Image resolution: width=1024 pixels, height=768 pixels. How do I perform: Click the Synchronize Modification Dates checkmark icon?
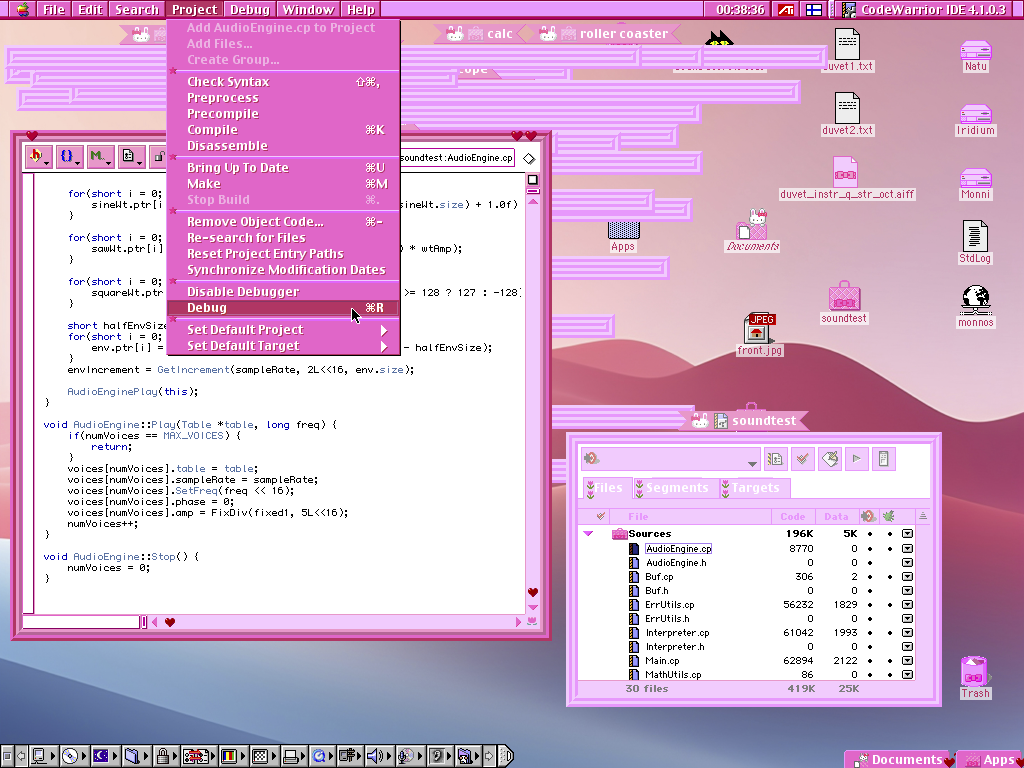click(802, 459)
